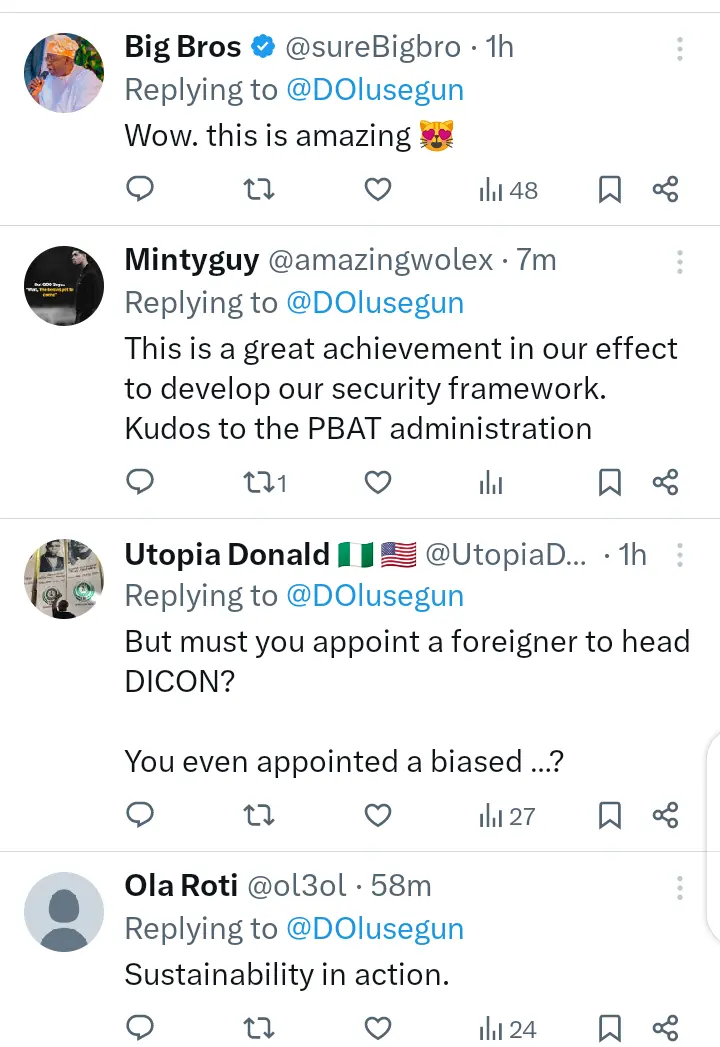The image size is (720, 1047).
Task: Share Ola Roti's tweet
Action: (665, 1027)
